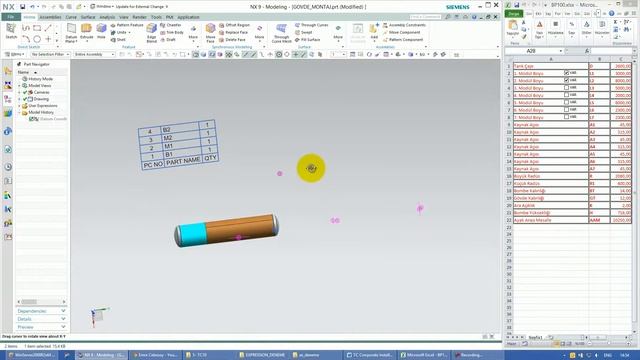Screen dimensions: 640x360
Task: Select the circle sketch curve tool
Action: (37, 39)
